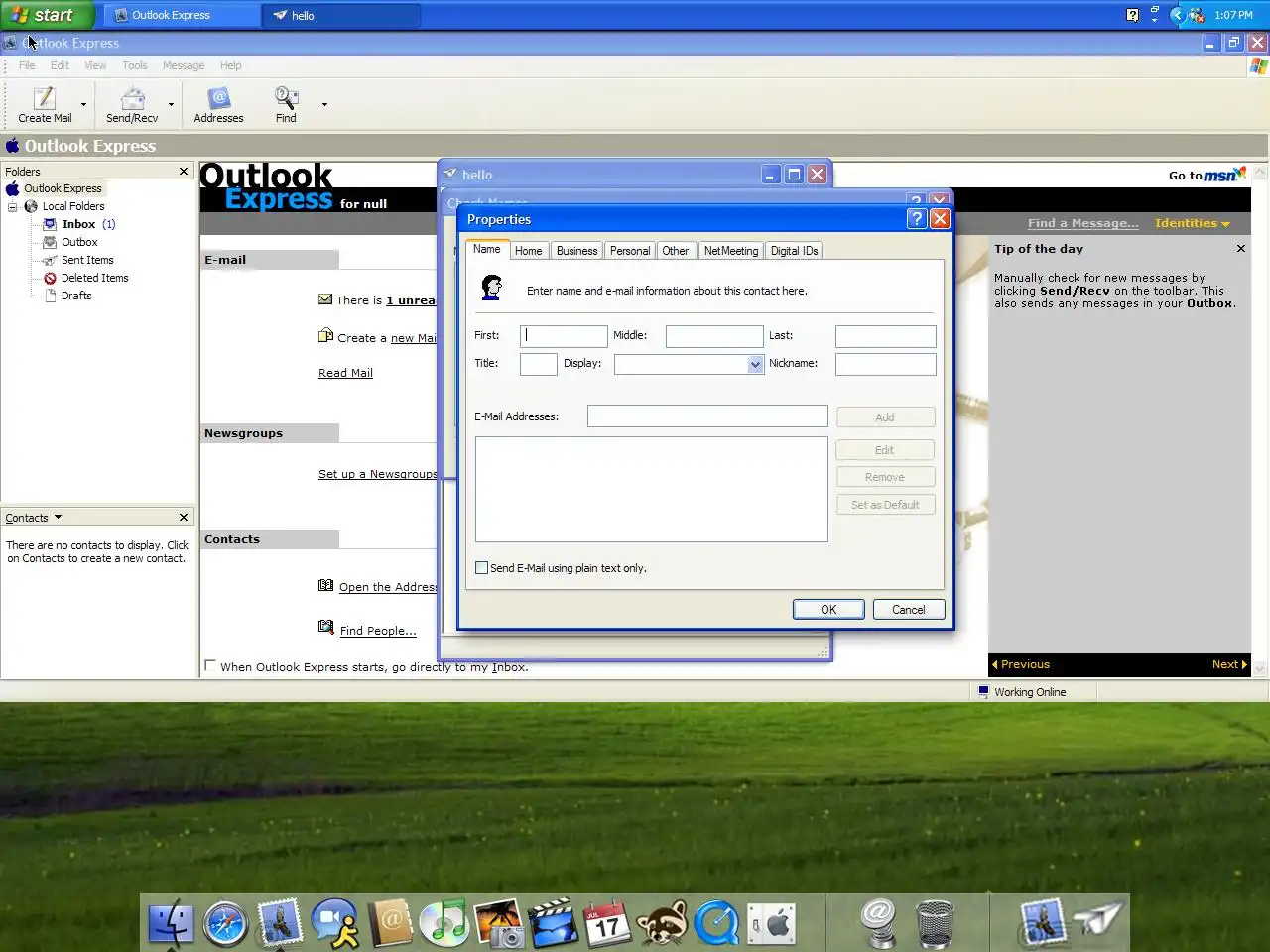The height and width of the screenshot is (952, 1270).
Task: Open iMovie clapperboard icon in dock
Action: point(553,924)
